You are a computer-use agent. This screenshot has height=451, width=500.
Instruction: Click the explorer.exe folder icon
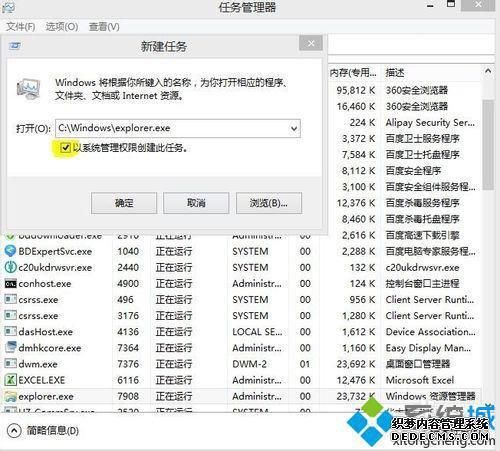click(10, 396)
